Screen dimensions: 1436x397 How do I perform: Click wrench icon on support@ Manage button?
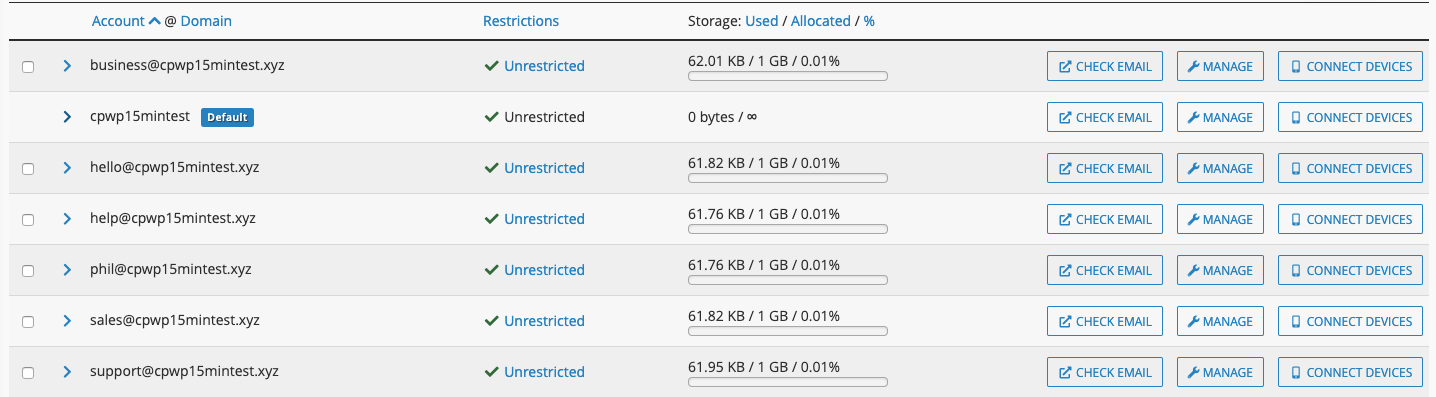pyautogui.click(x=1193, y=373)
